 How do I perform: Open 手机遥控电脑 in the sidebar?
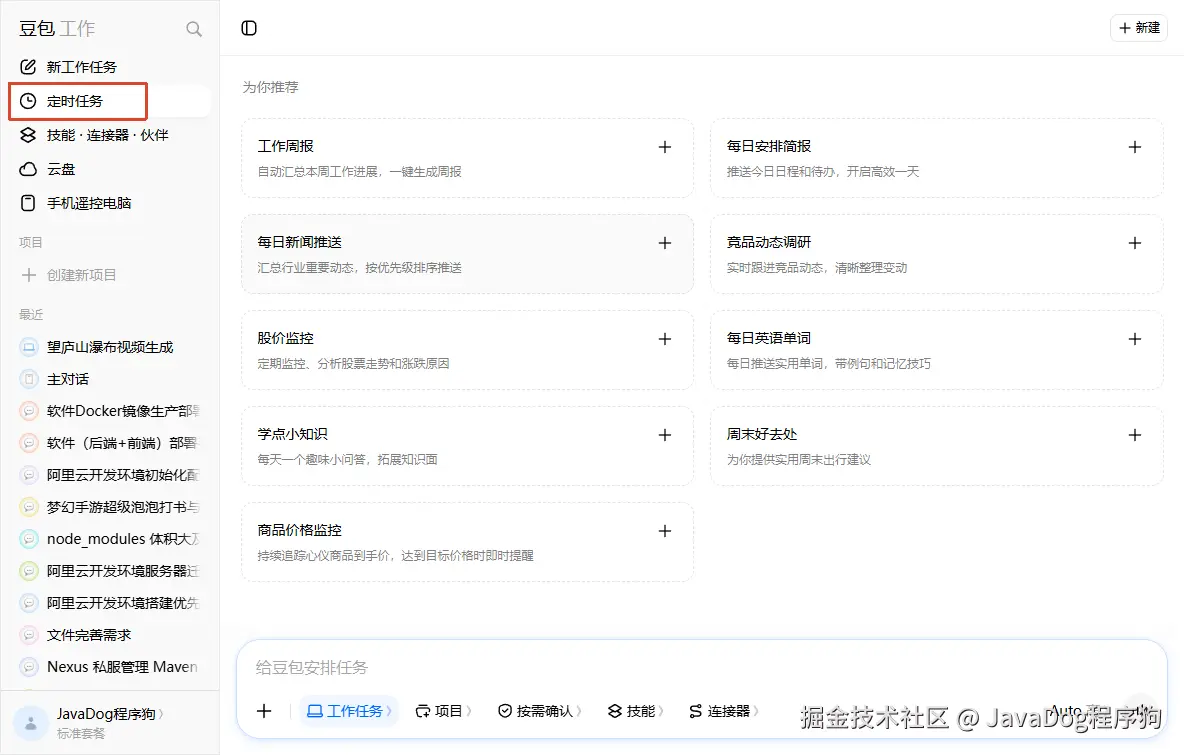point(109,203)
